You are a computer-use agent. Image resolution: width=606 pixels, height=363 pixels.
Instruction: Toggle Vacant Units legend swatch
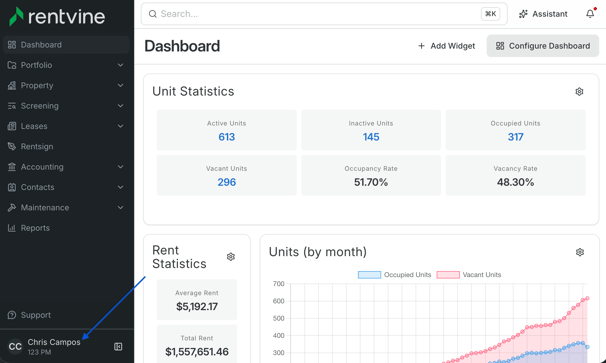[448, 275]
